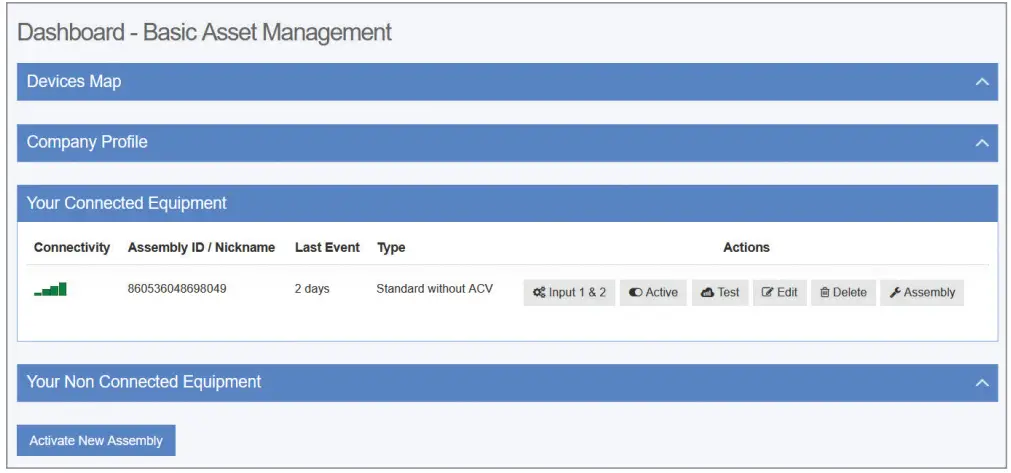Collapse Your Connected Equipment header

point(507,204)
